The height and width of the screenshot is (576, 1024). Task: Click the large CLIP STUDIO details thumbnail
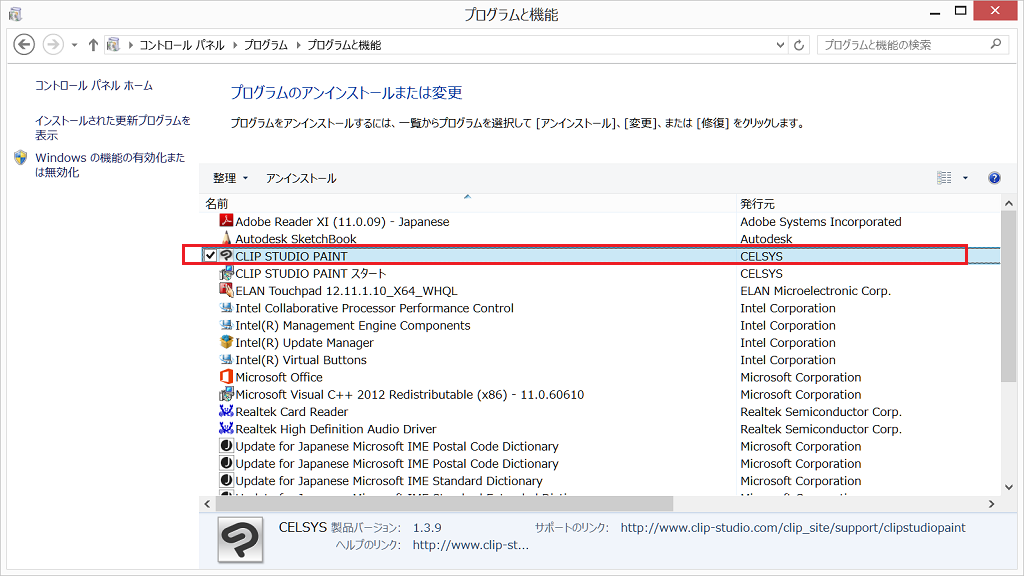pos(240,539)
